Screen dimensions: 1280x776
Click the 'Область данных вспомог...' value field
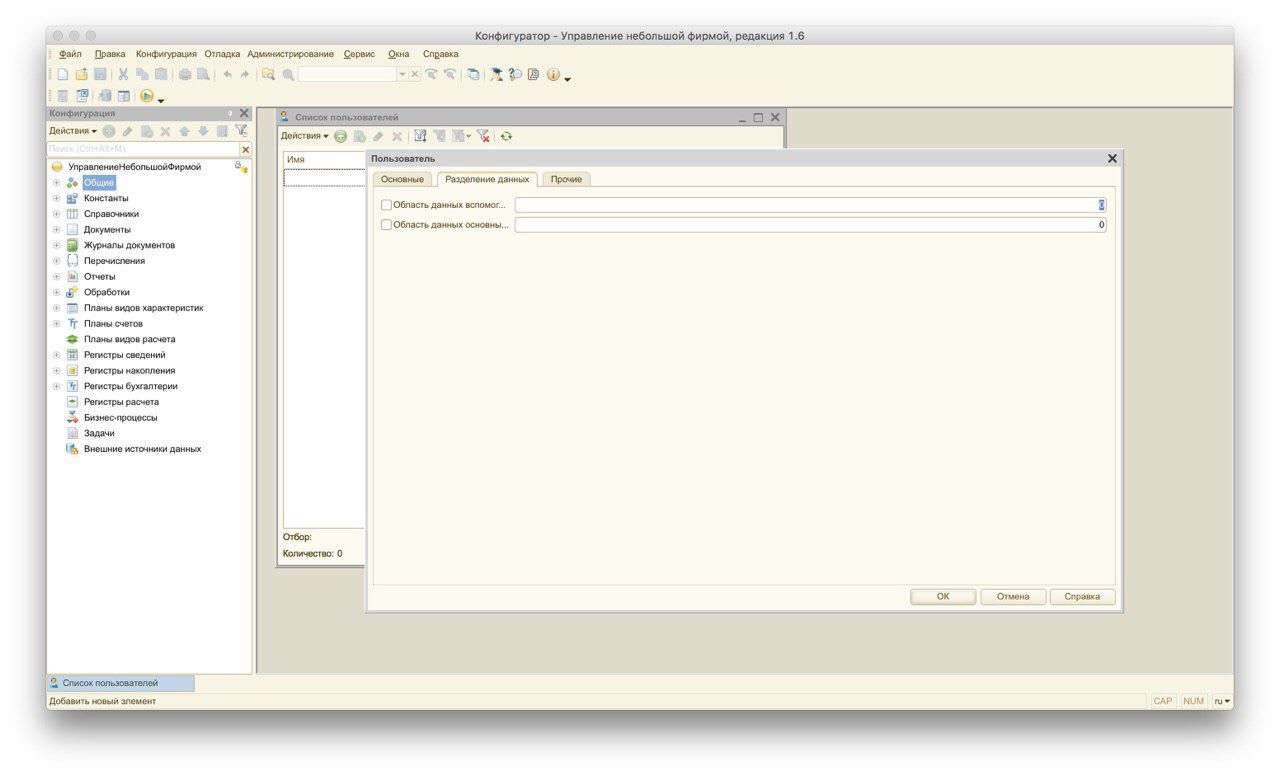point(811,205)
